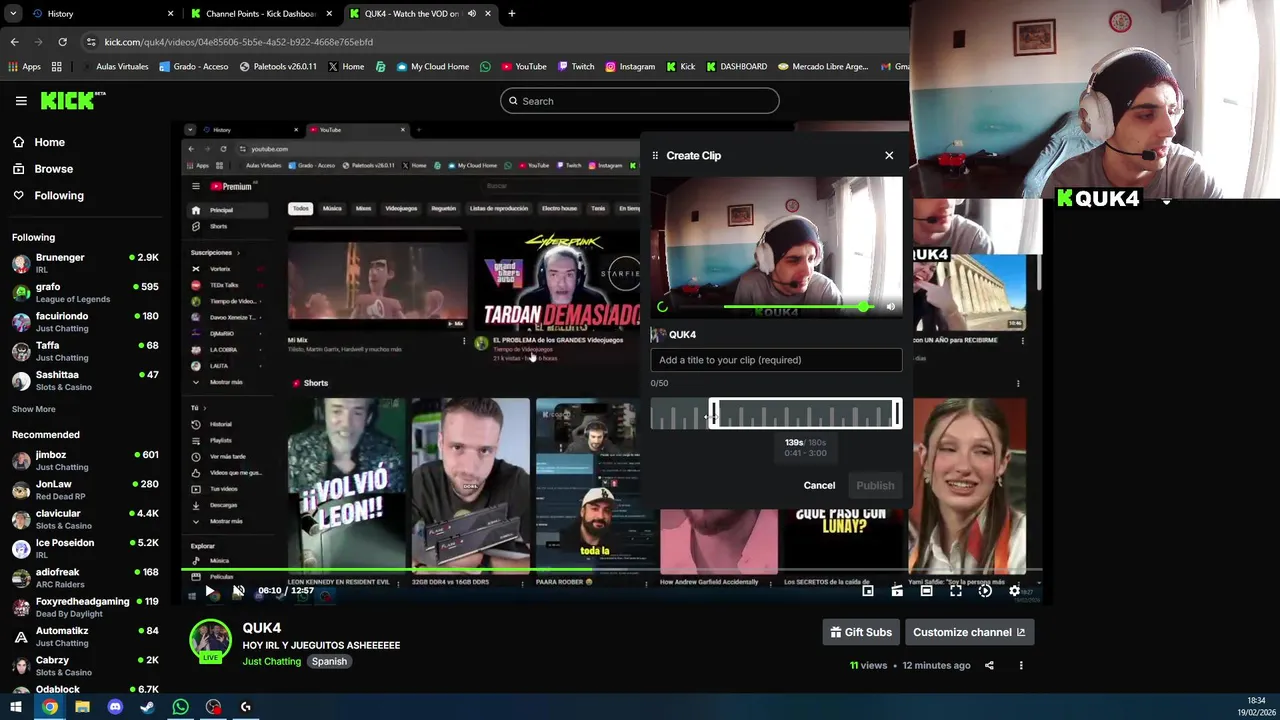
Task: Open WhatsApp from Windows taskbar
Action: point(180,707)
